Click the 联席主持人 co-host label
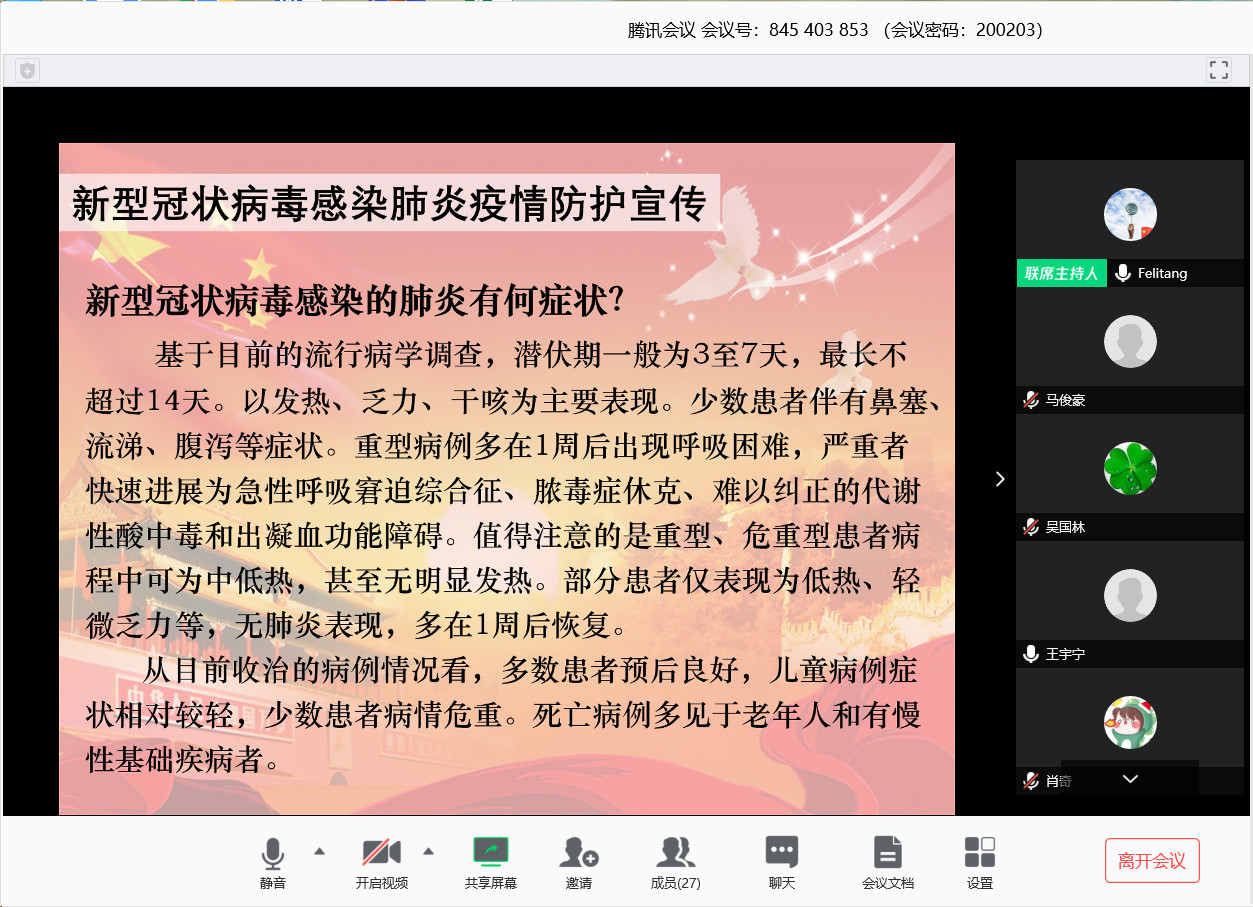 click(x=1061, y=273)
